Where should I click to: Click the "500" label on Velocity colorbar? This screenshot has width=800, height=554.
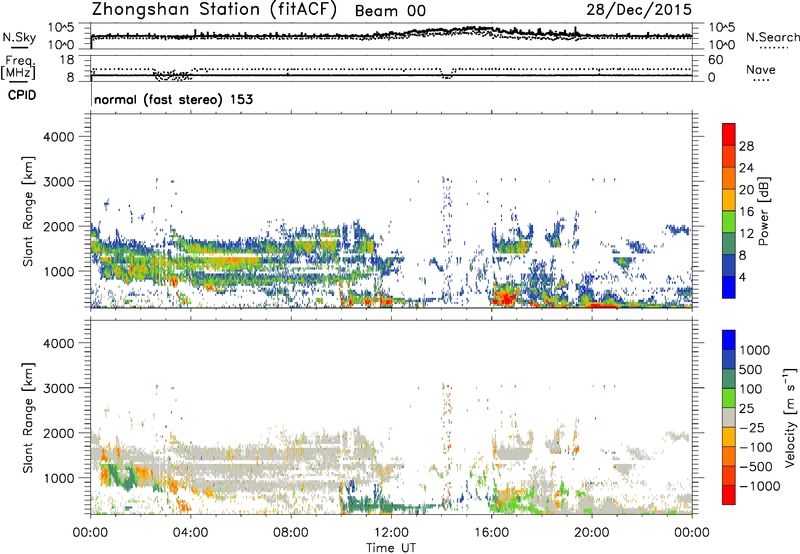point(753,370)
